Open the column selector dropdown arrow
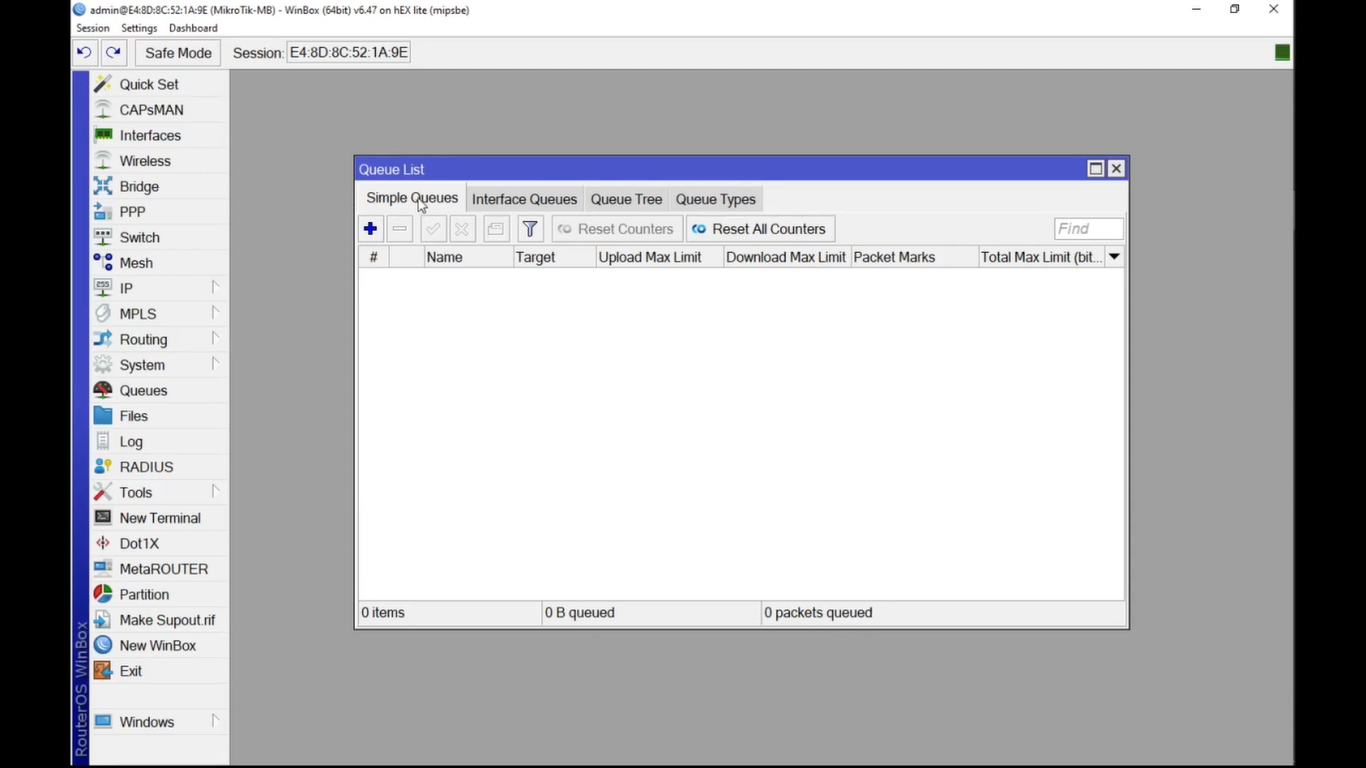This screenshot has width=1366, height=768. tap(1114, 257)
